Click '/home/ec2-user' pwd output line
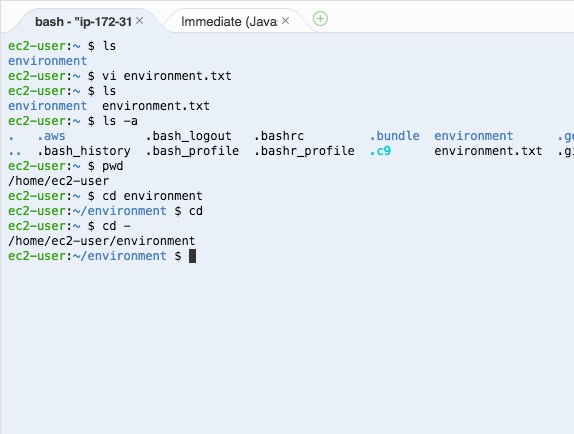Screen dimensions: 574x434 59,181
